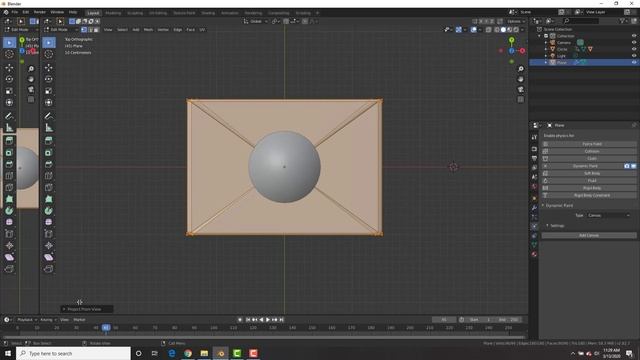Activate the Select Box tool in the main viewport
Image resolution: width=640 pixels, height=360 pixels.
49,42
